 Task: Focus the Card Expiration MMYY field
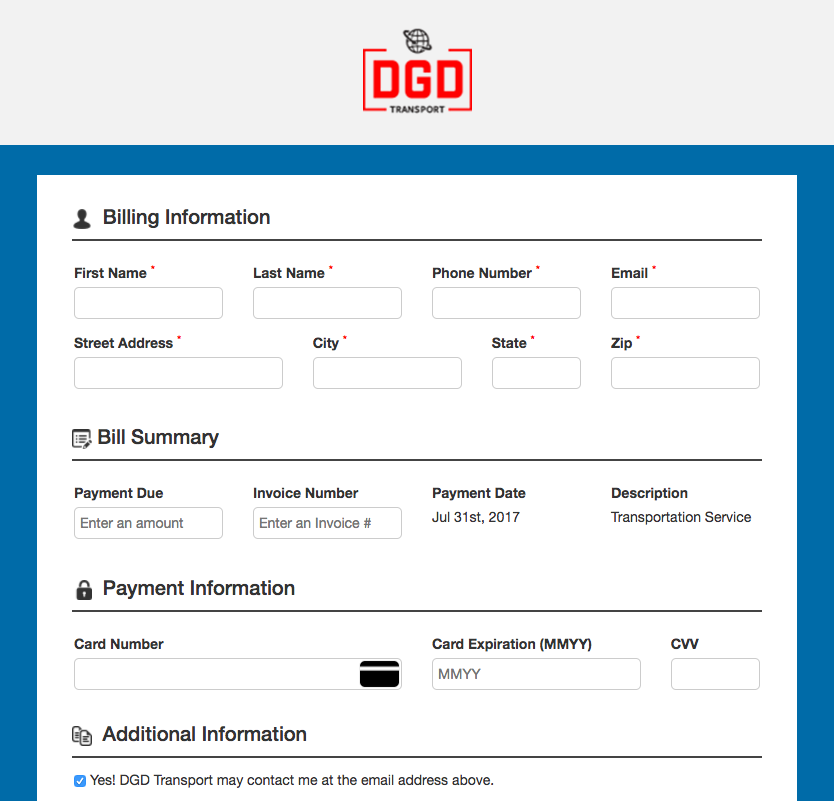pos(536,674)
